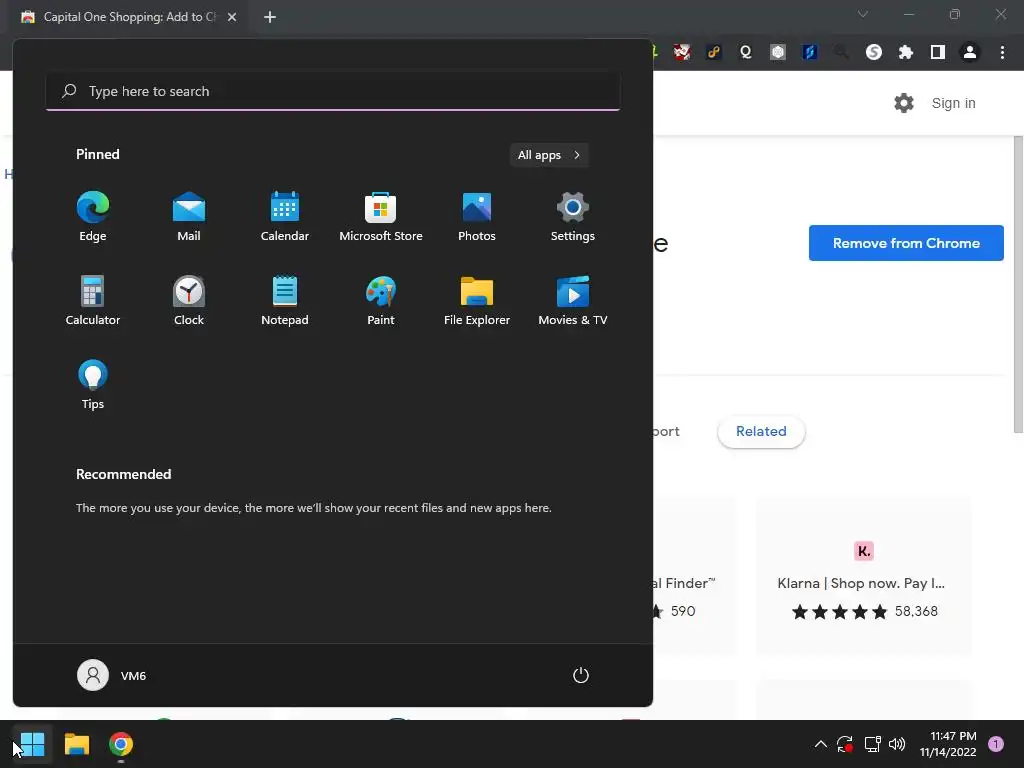Open the Klarna extension card

point(863,576)
